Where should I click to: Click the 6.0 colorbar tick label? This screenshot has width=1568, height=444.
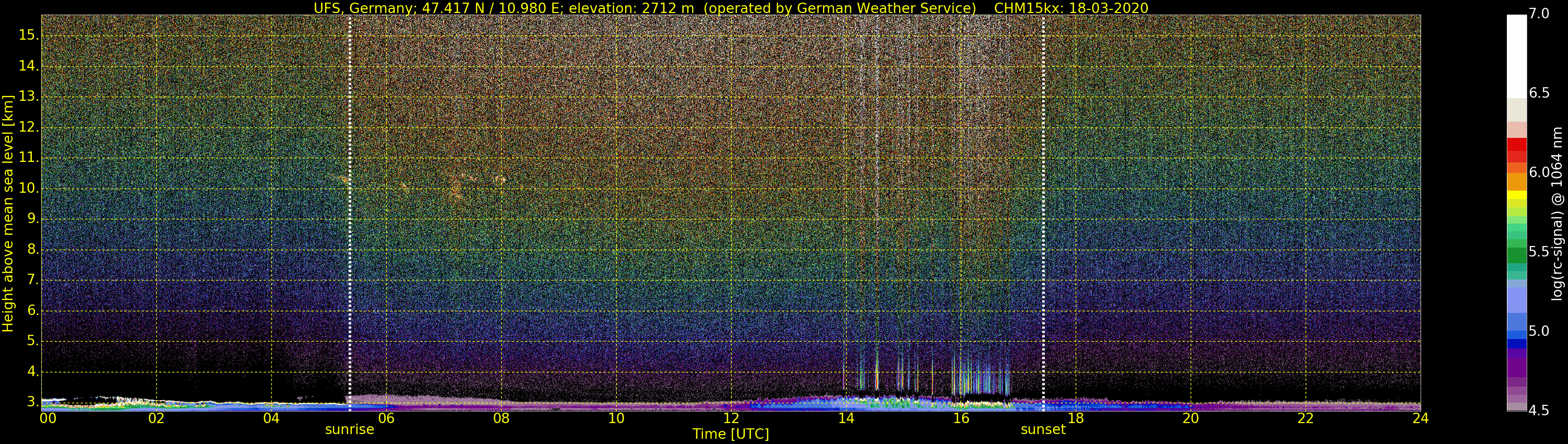[1539, 173]
